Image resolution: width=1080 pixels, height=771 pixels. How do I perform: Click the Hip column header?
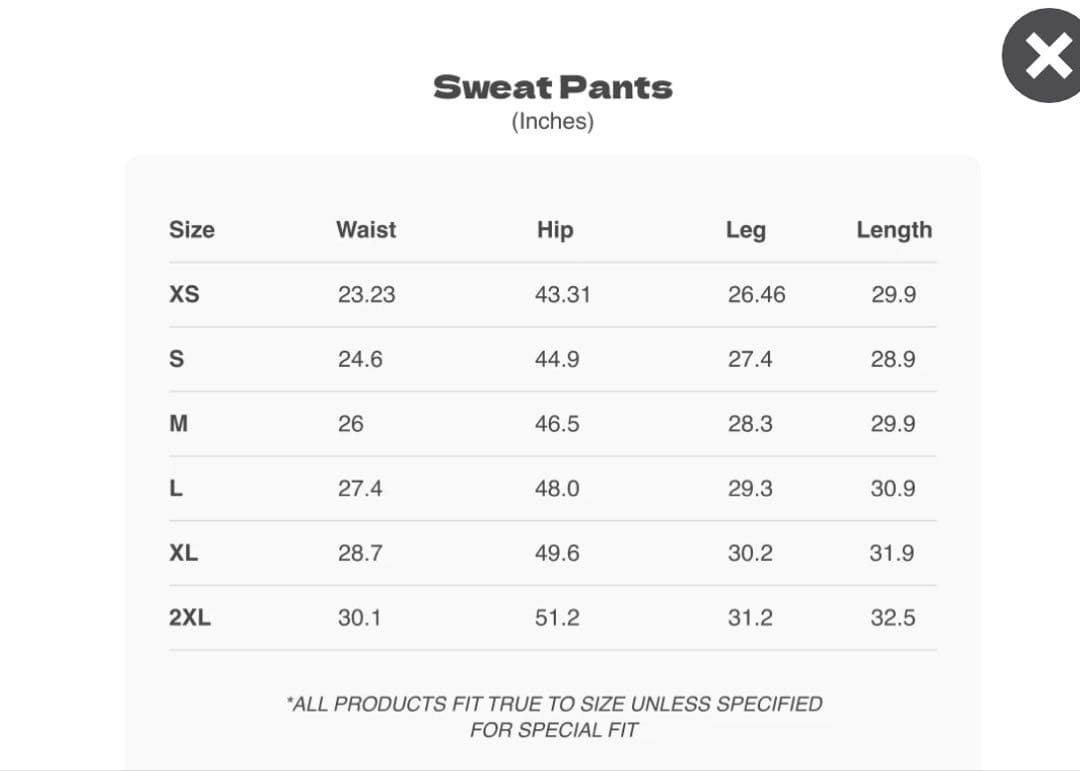tap(555, 230)
